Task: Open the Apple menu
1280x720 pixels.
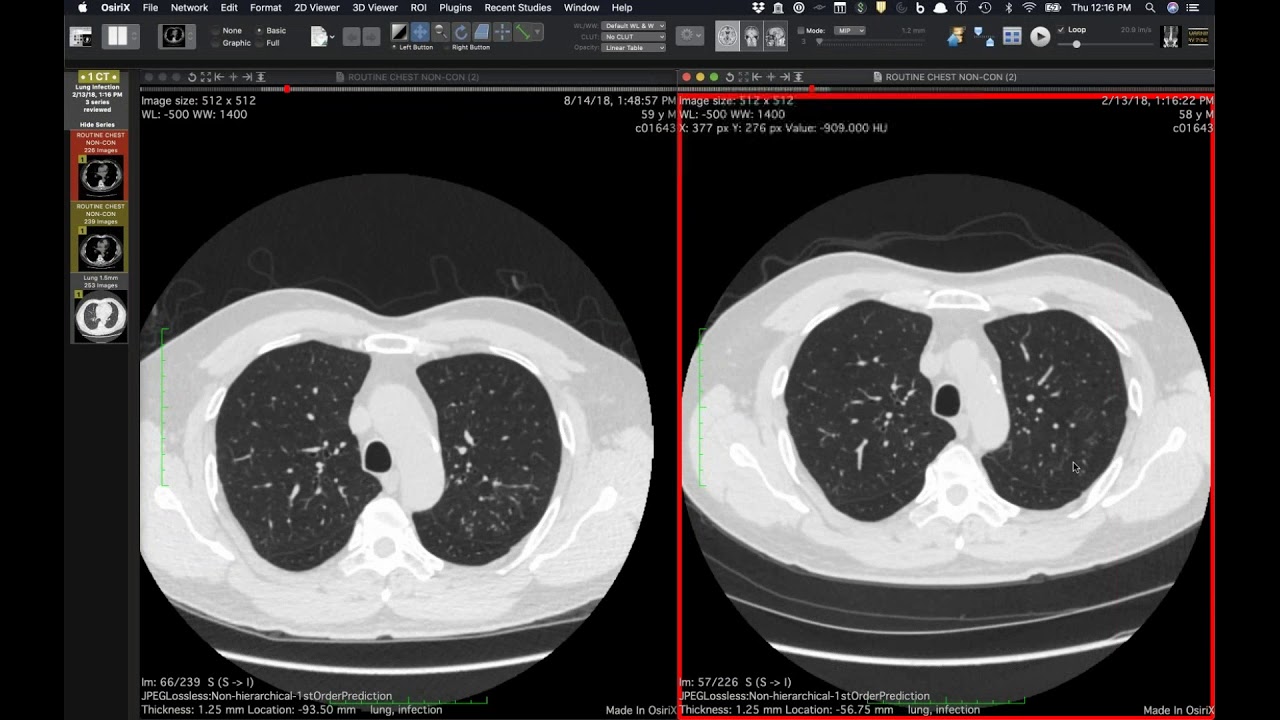Action: 83,8
